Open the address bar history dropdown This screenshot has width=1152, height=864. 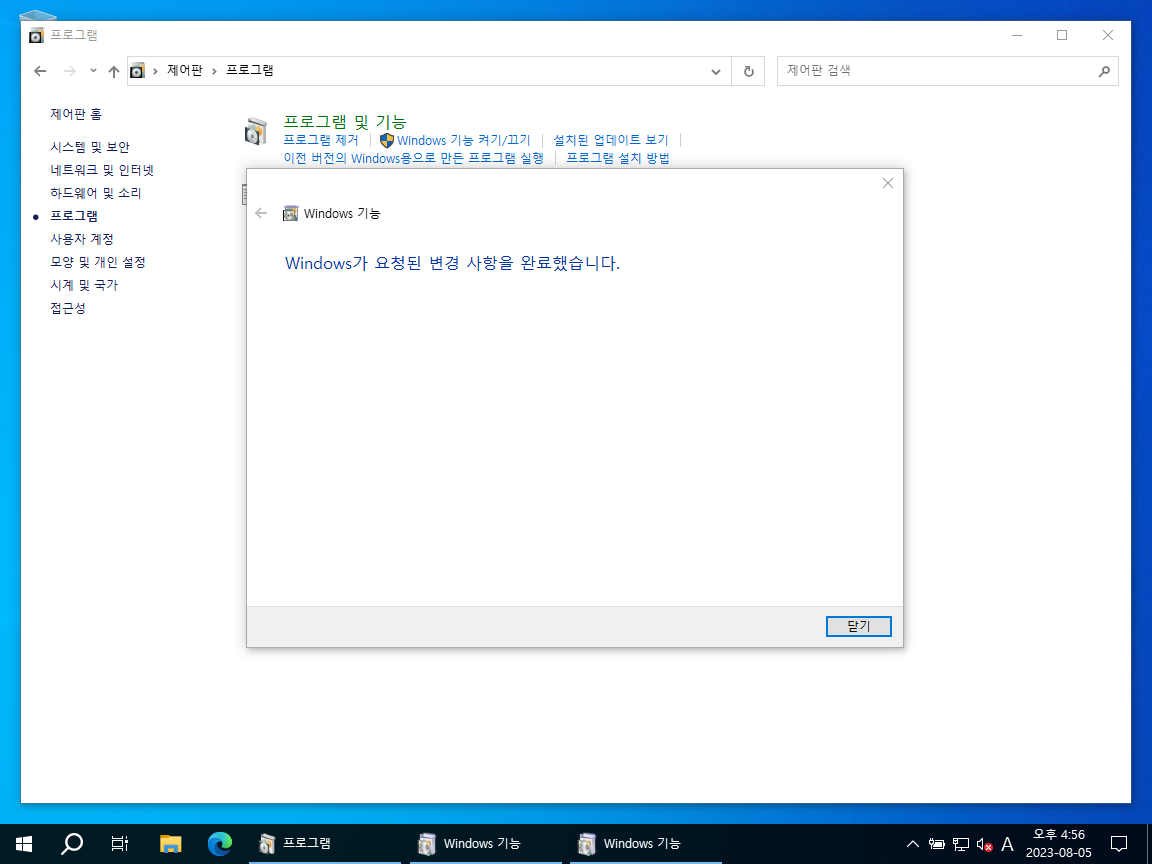[x=716, y=71]
